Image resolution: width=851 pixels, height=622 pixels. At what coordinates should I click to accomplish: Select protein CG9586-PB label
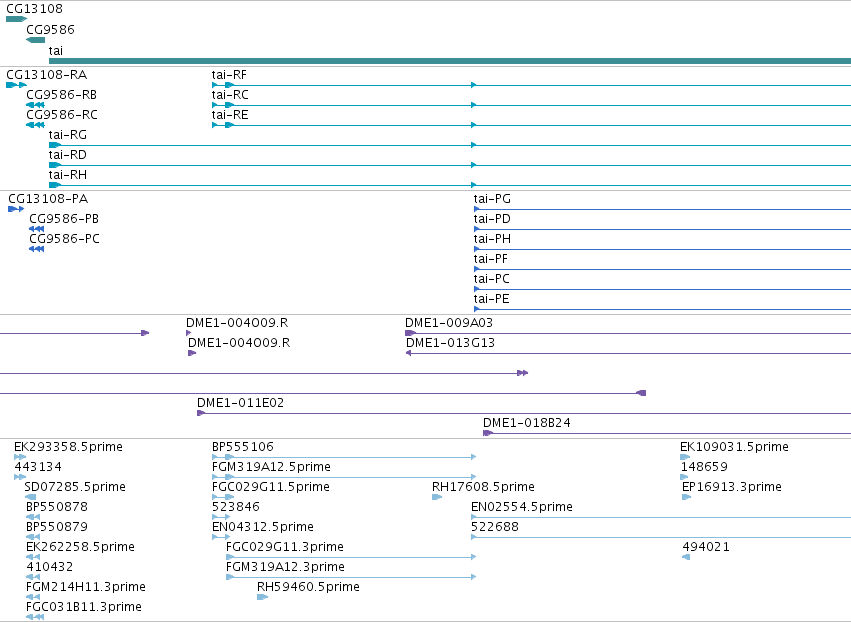64,219
